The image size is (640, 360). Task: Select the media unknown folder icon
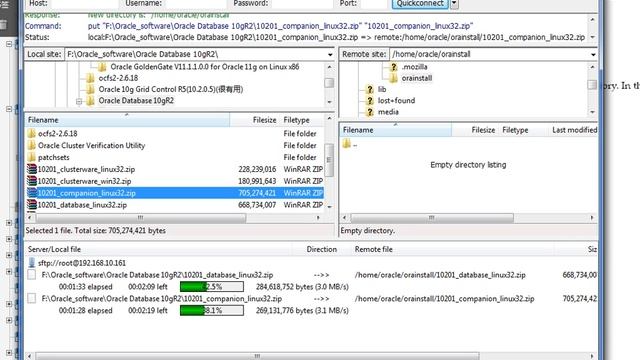[x=370, y=112]
